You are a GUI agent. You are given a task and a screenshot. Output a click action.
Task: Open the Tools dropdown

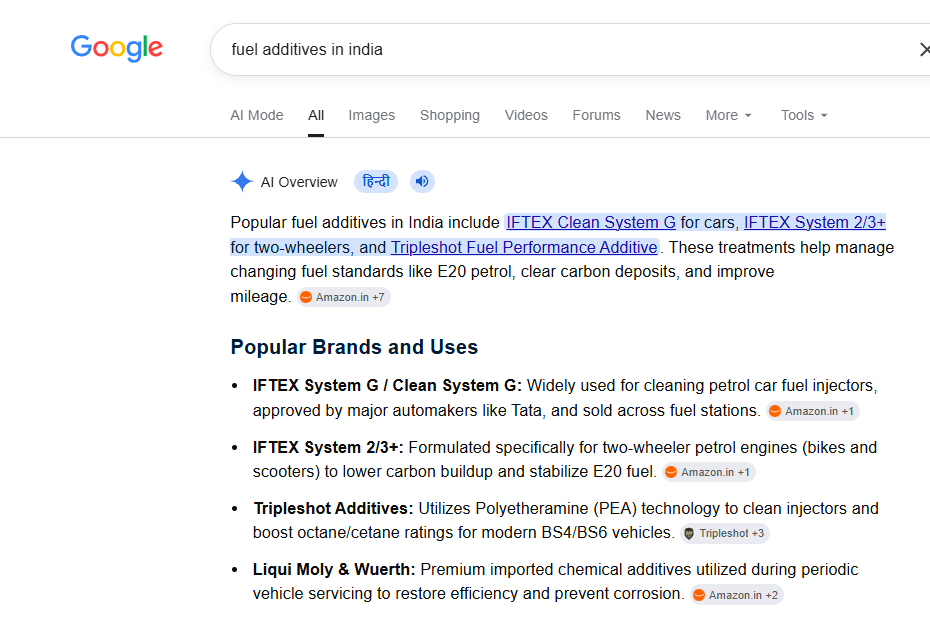click(804, 115)
